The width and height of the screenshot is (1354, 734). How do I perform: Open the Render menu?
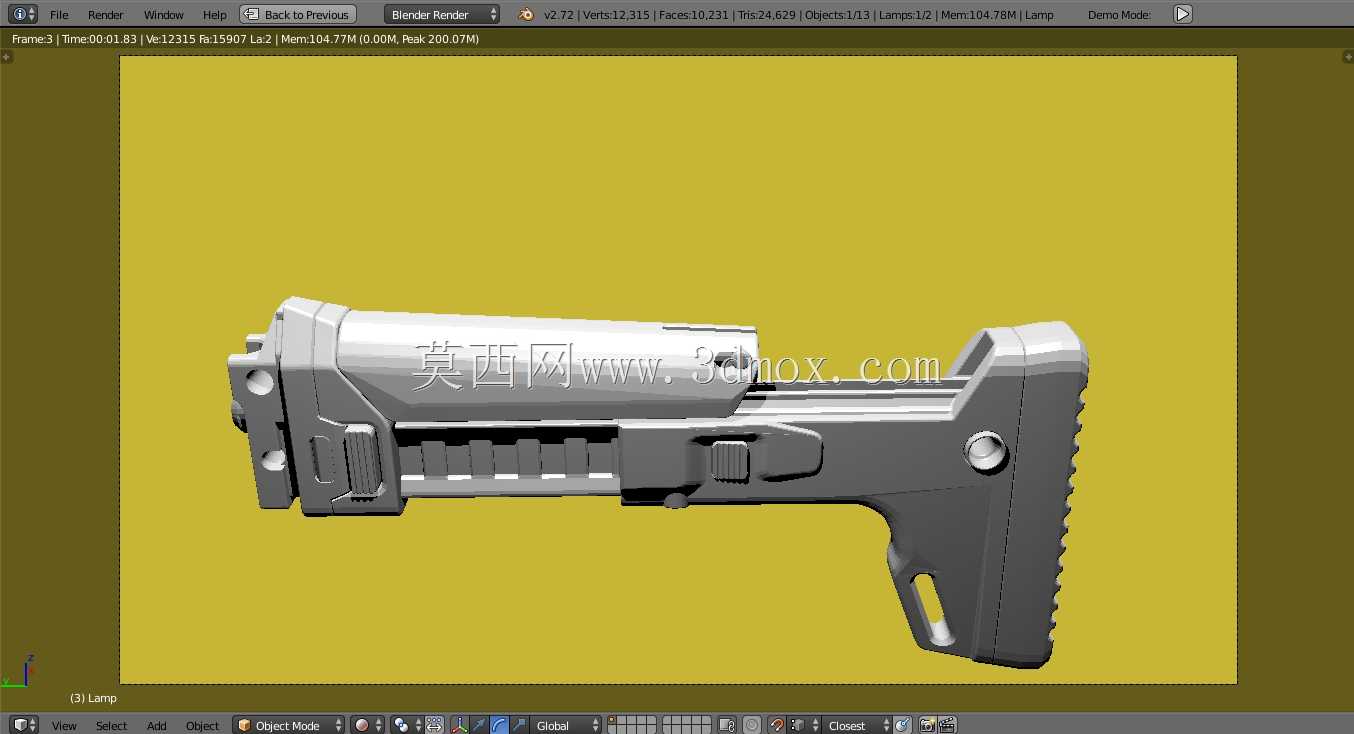(106, 15)
